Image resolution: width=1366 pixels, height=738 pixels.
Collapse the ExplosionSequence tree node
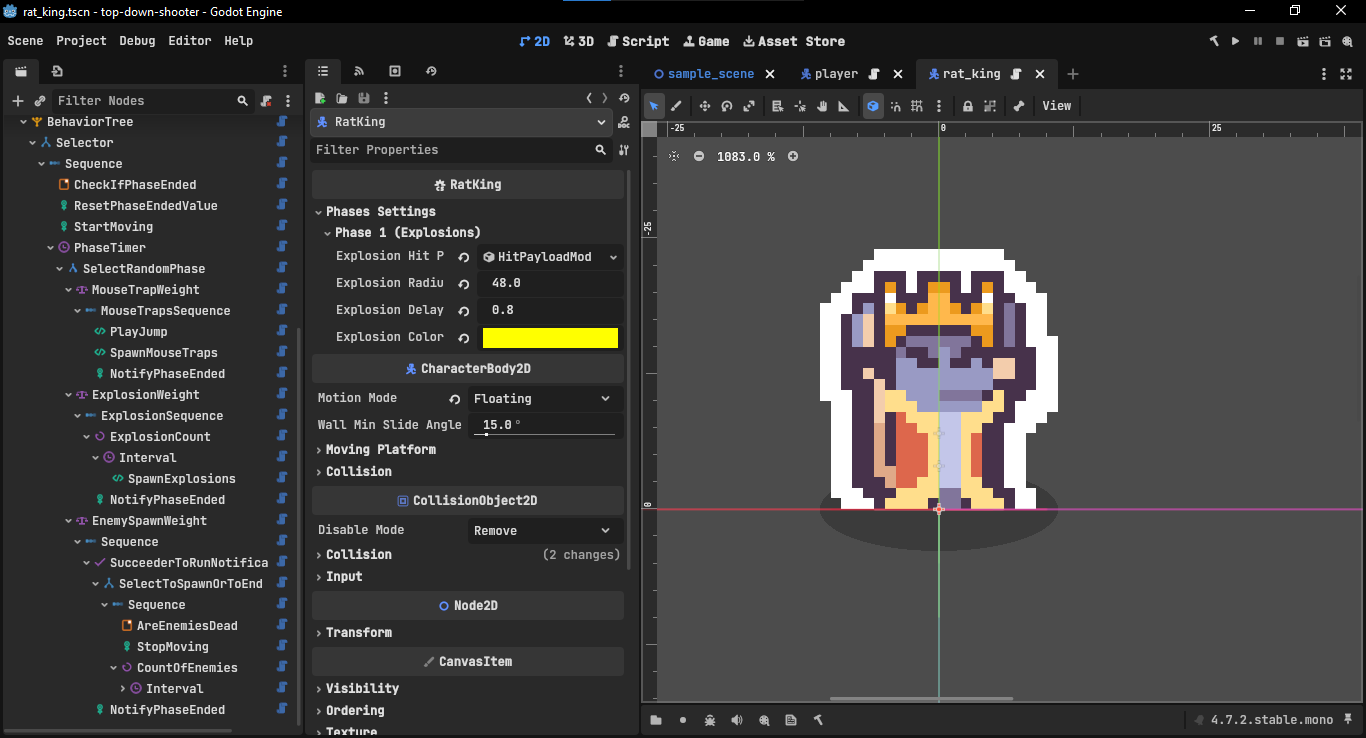tap(77, 416)
